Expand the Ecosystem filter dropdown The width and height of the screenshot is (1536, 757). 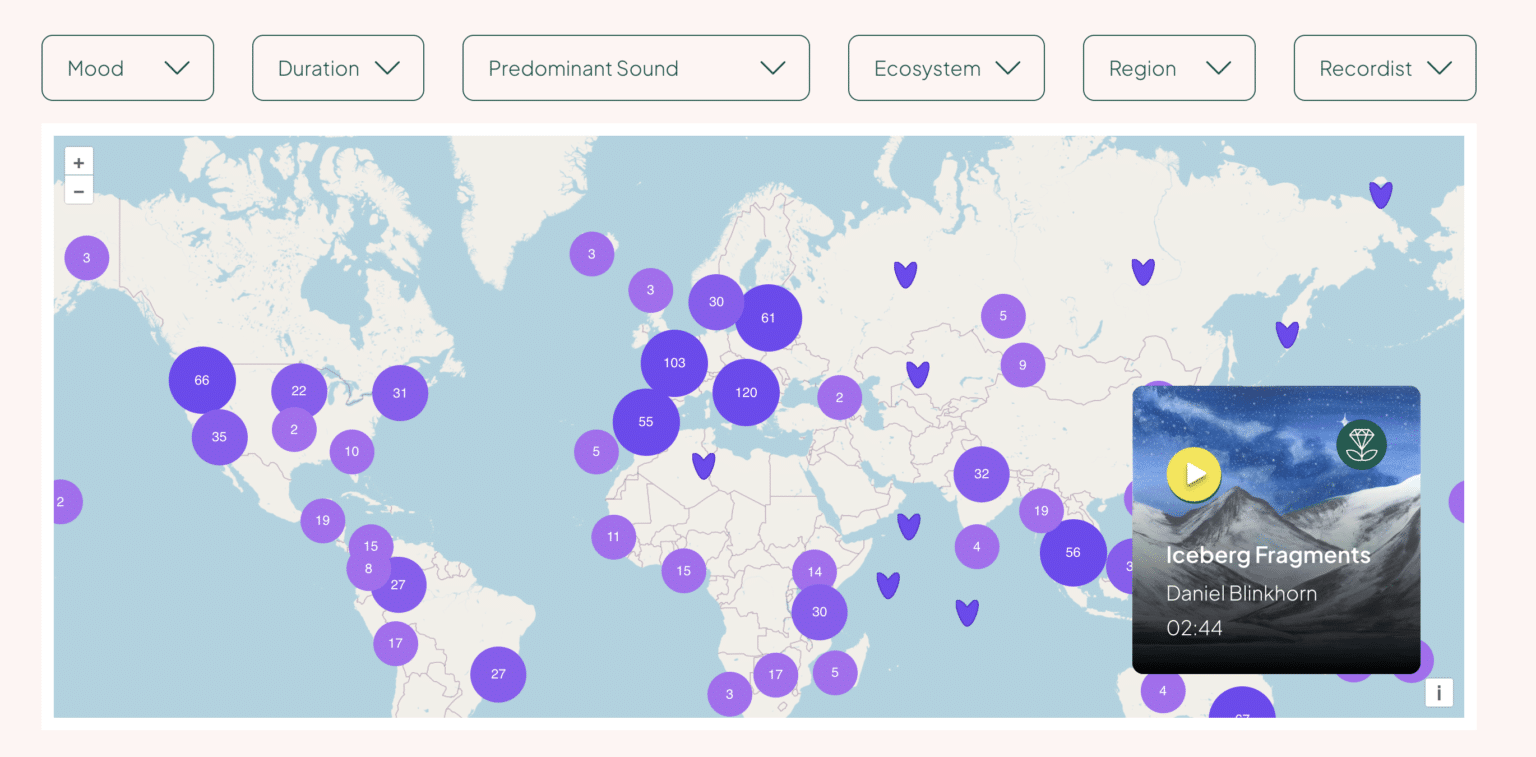[x=946, y=68]
